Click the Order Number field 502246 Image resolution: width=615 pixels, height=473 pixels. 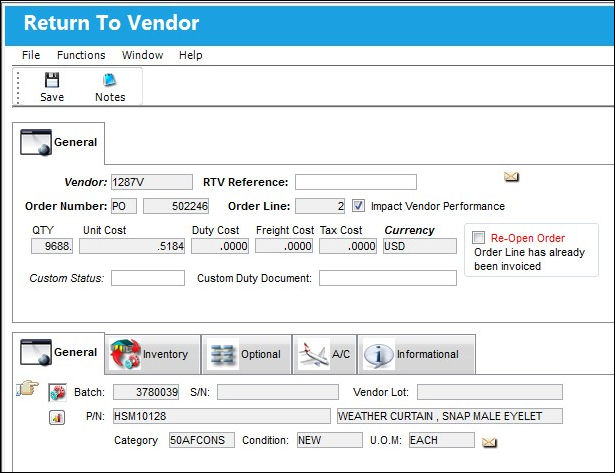pyautogui.click(x=176, y=206)
